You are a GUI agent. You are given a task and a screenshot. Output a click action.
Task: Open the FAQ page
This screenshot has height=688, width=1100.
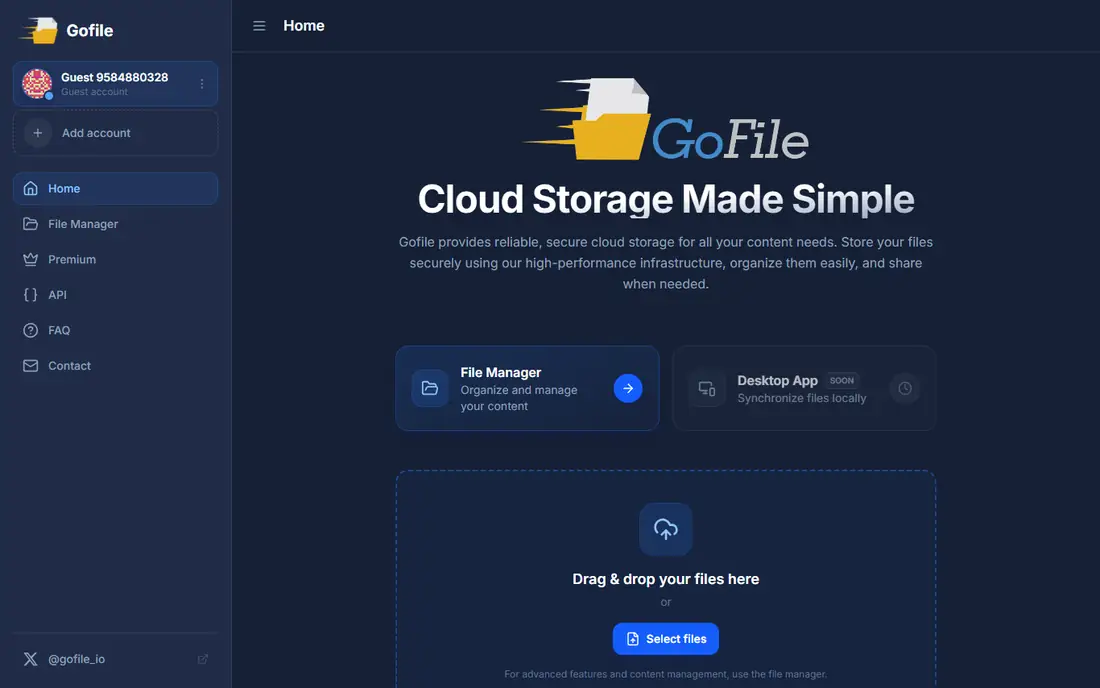click(x=115, y=330)
